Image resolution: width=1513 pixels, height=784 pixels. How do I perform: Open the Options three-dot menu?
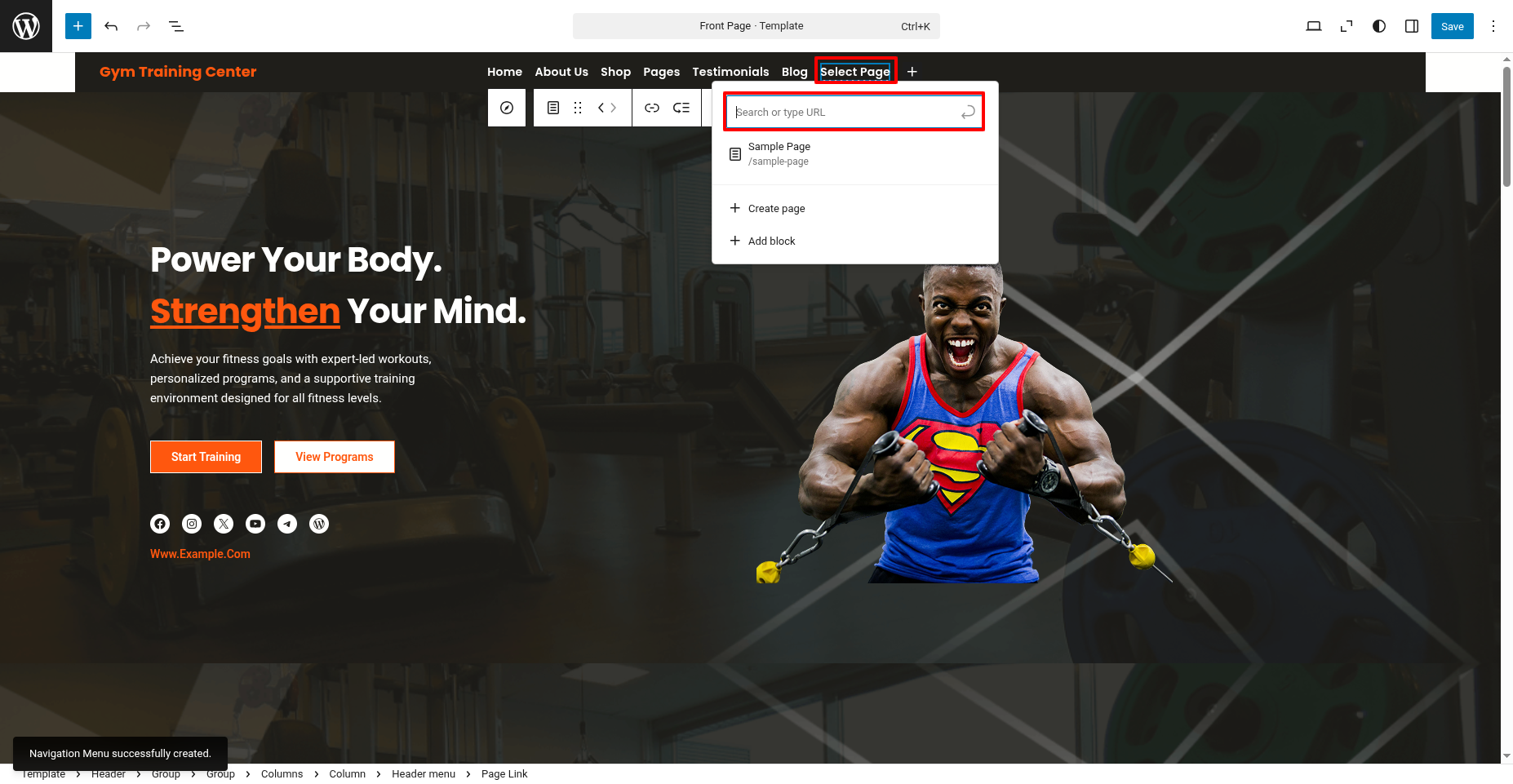[1493, 26]
